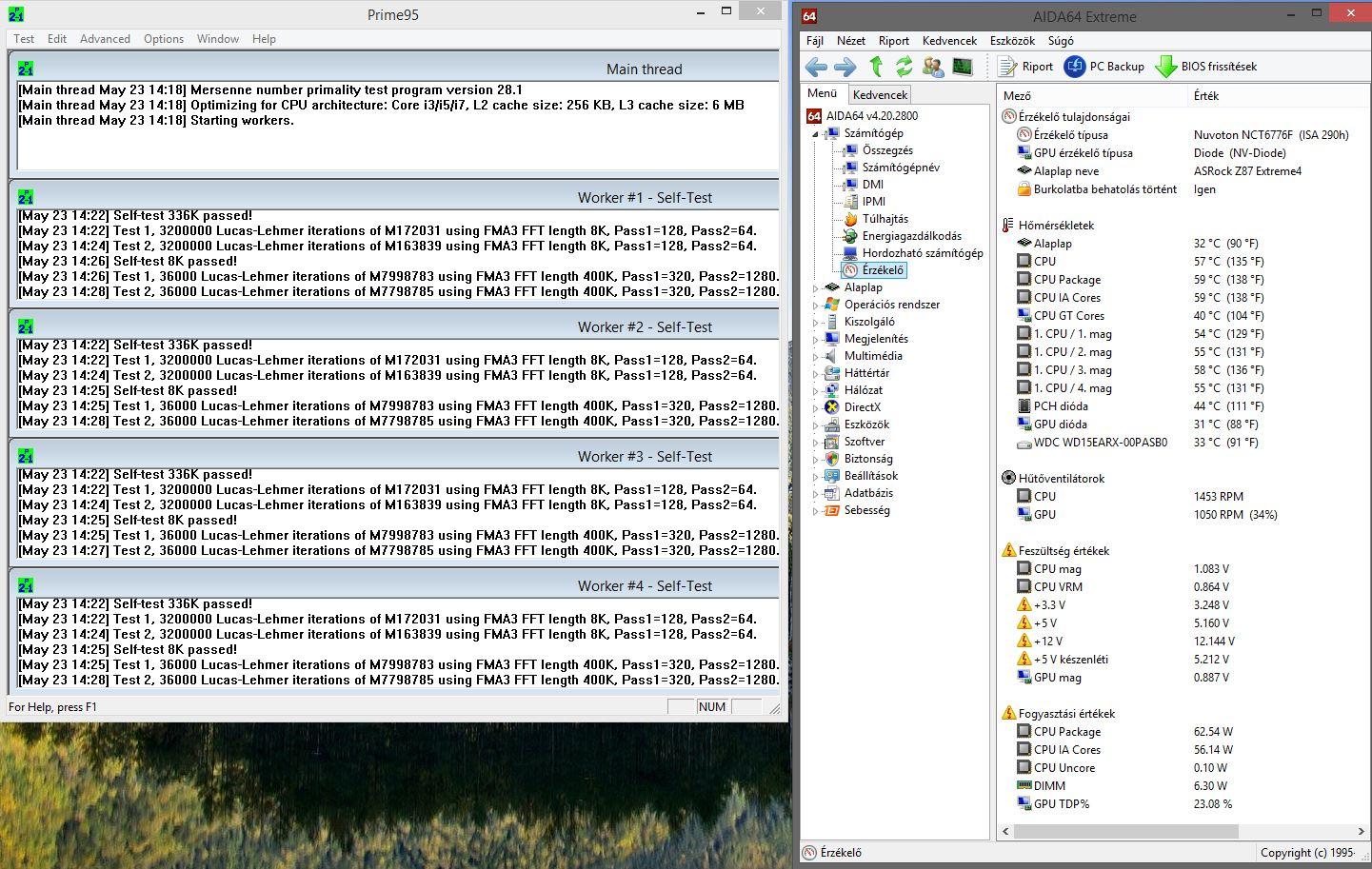1372x869 pixels.
Task: Expand the Háttértár tree node
Action: click(x=816, y=373)
